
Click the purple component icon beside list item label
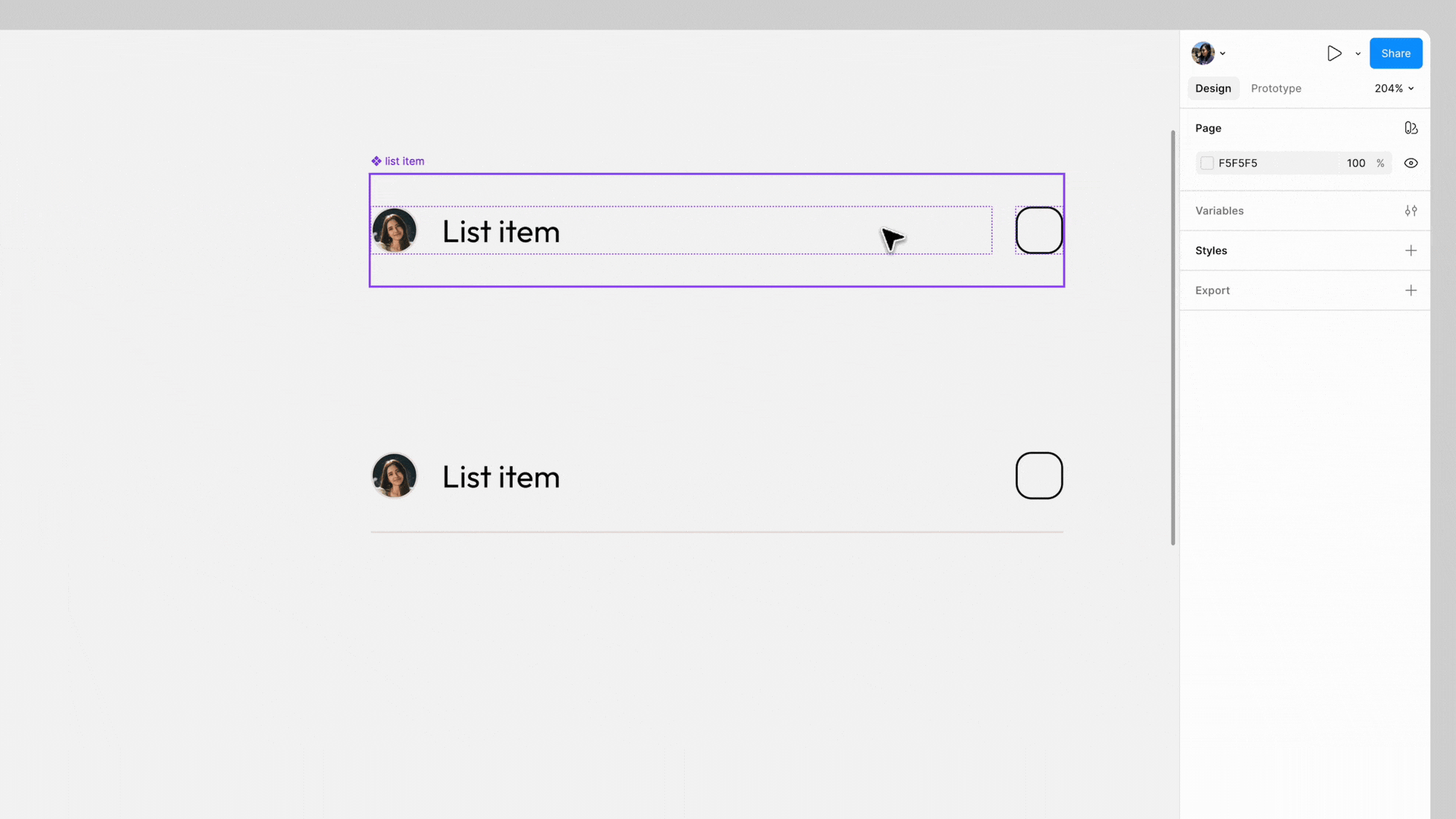pos(376,161)
